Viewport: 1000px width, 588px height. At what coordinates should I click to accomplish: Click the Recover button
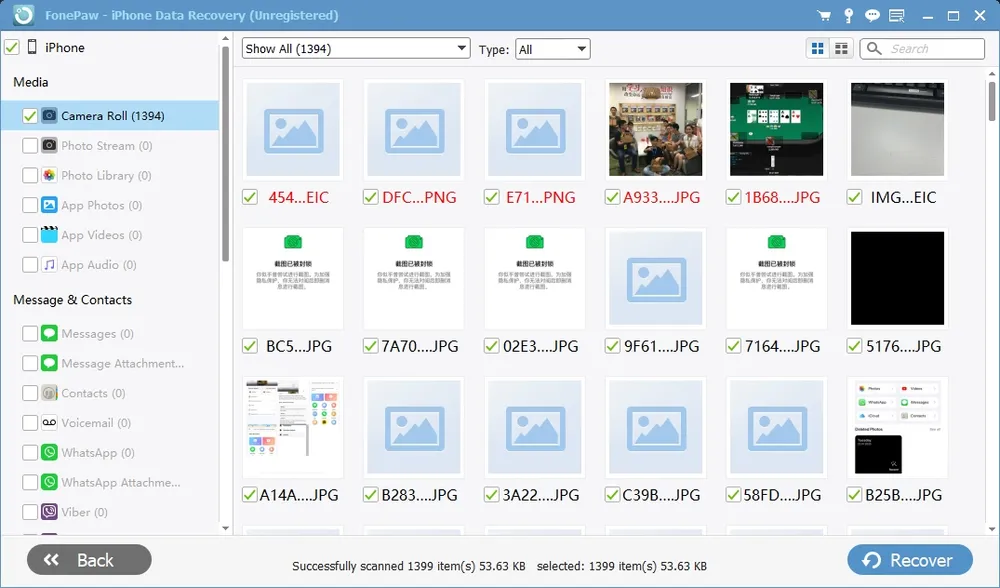[910, 560]
